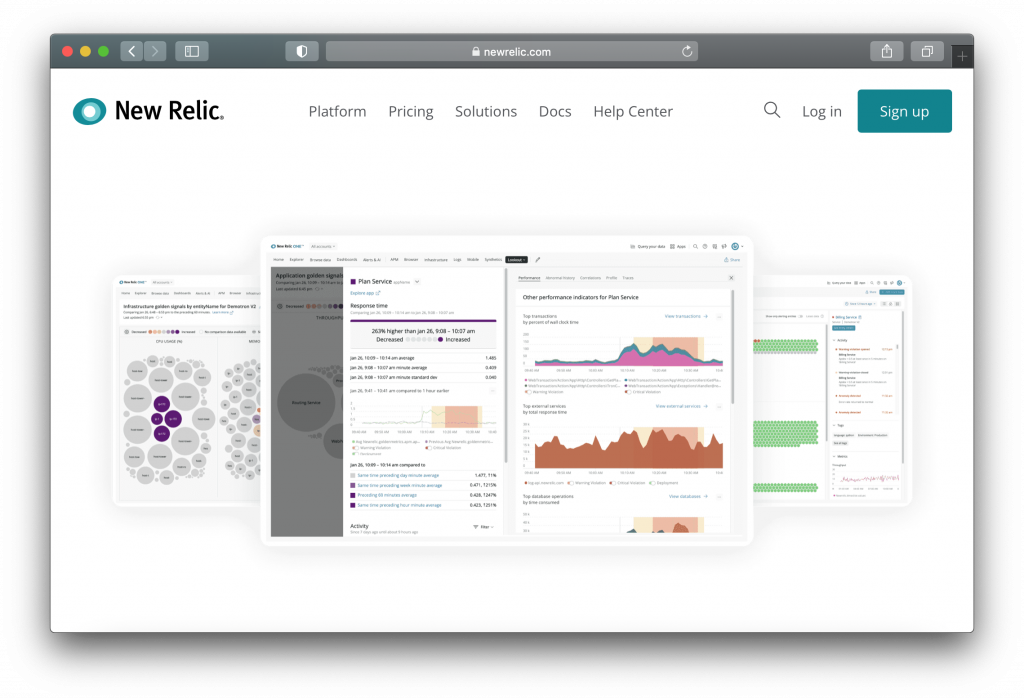
Task: Toggle Warning Violation under Top transactions chart
Action: pyautogui.click(x=528, y=392)
